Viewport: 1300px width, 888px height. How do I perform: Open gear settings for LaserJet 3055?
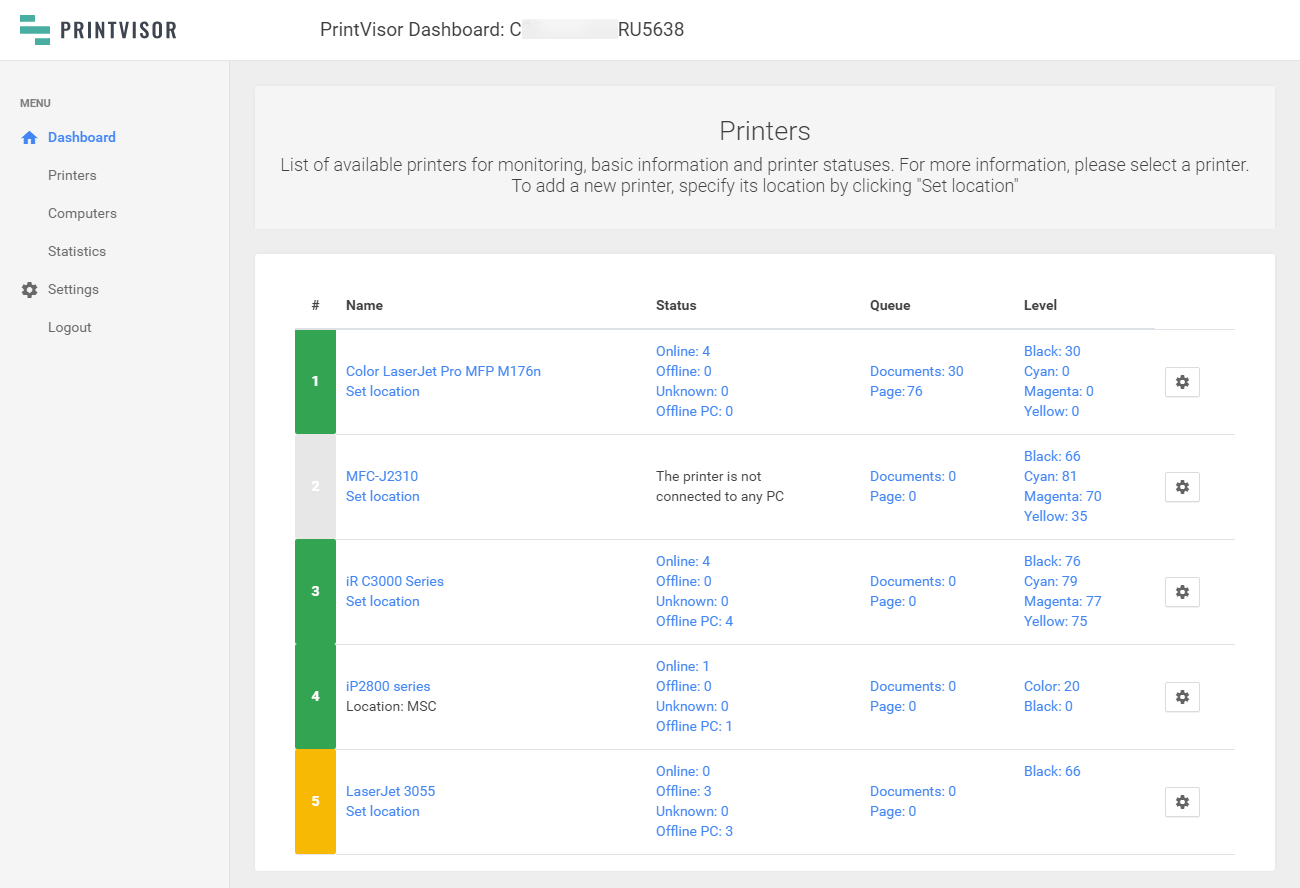(1182, 802)
